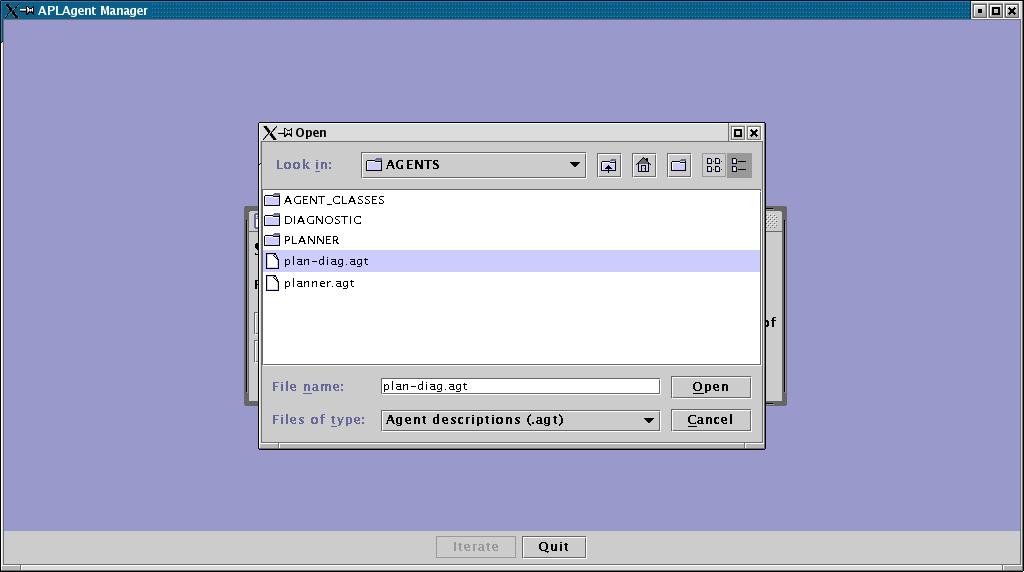Switch to List view icon

point(714,165)
